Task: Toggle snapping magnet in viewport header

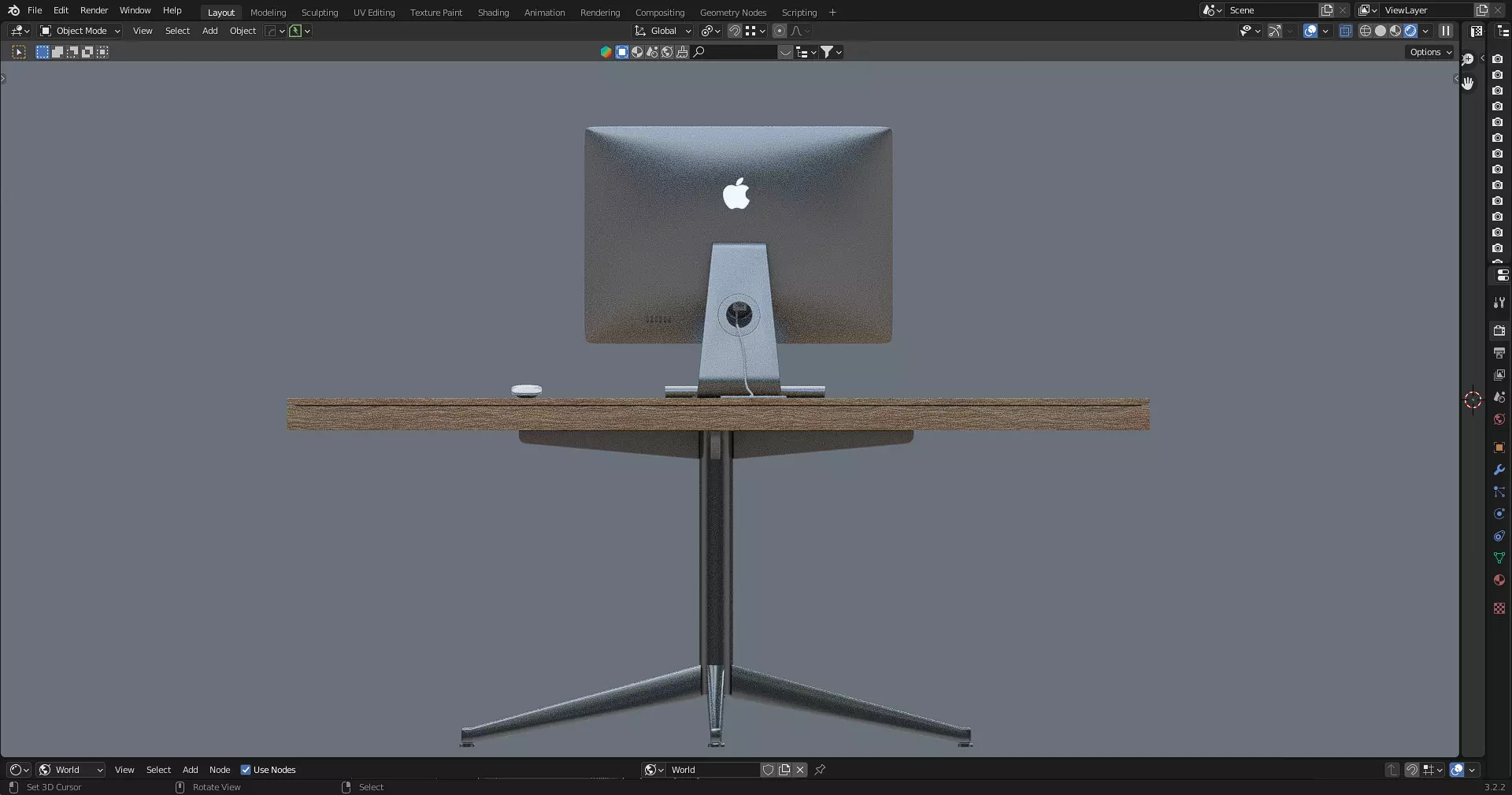Action: pyautogui.click(x=735, y=31)
